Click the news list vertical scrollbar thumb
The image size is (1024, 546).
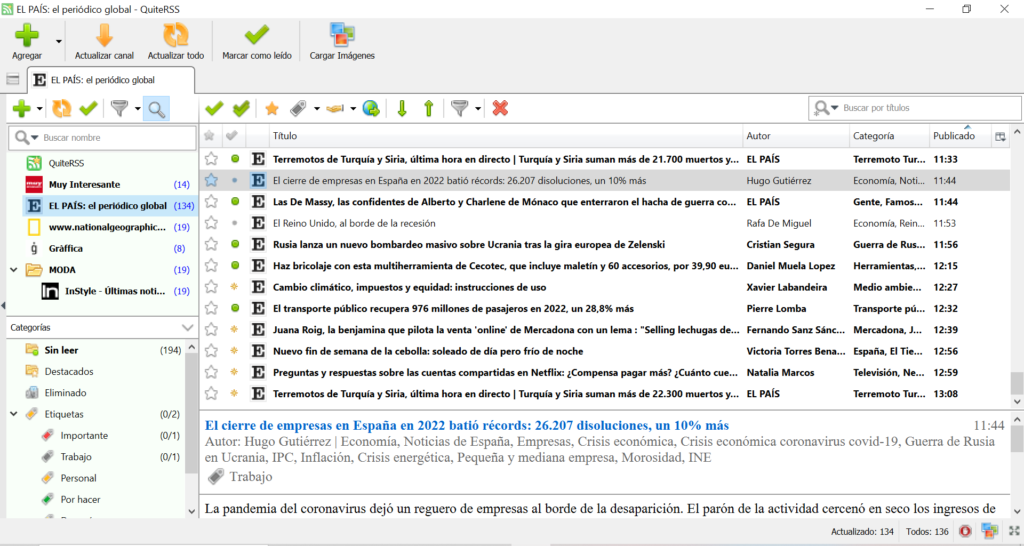[1016, 383]
